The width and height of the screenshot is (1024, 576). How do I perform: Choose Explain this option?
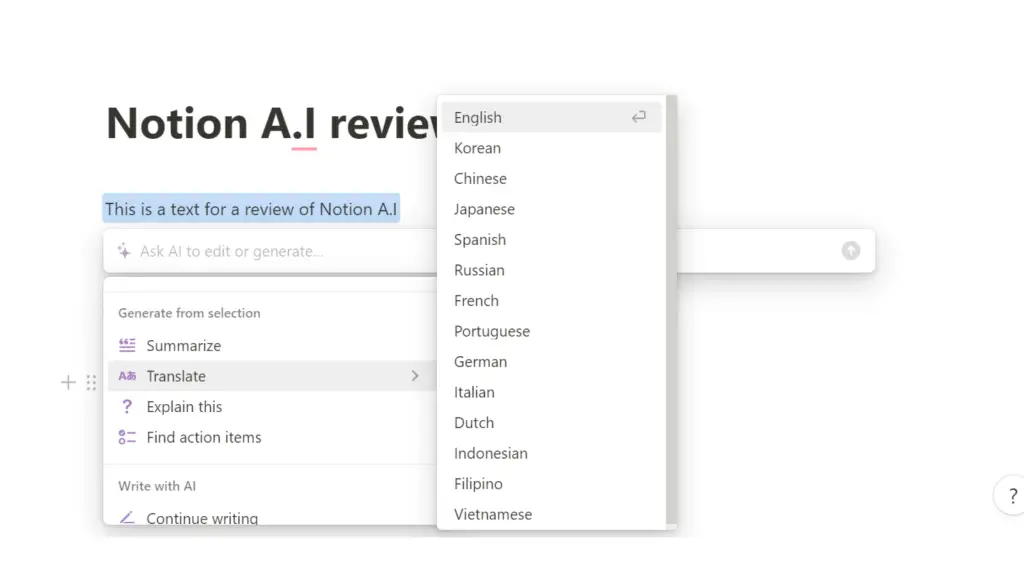pos(270,406)
